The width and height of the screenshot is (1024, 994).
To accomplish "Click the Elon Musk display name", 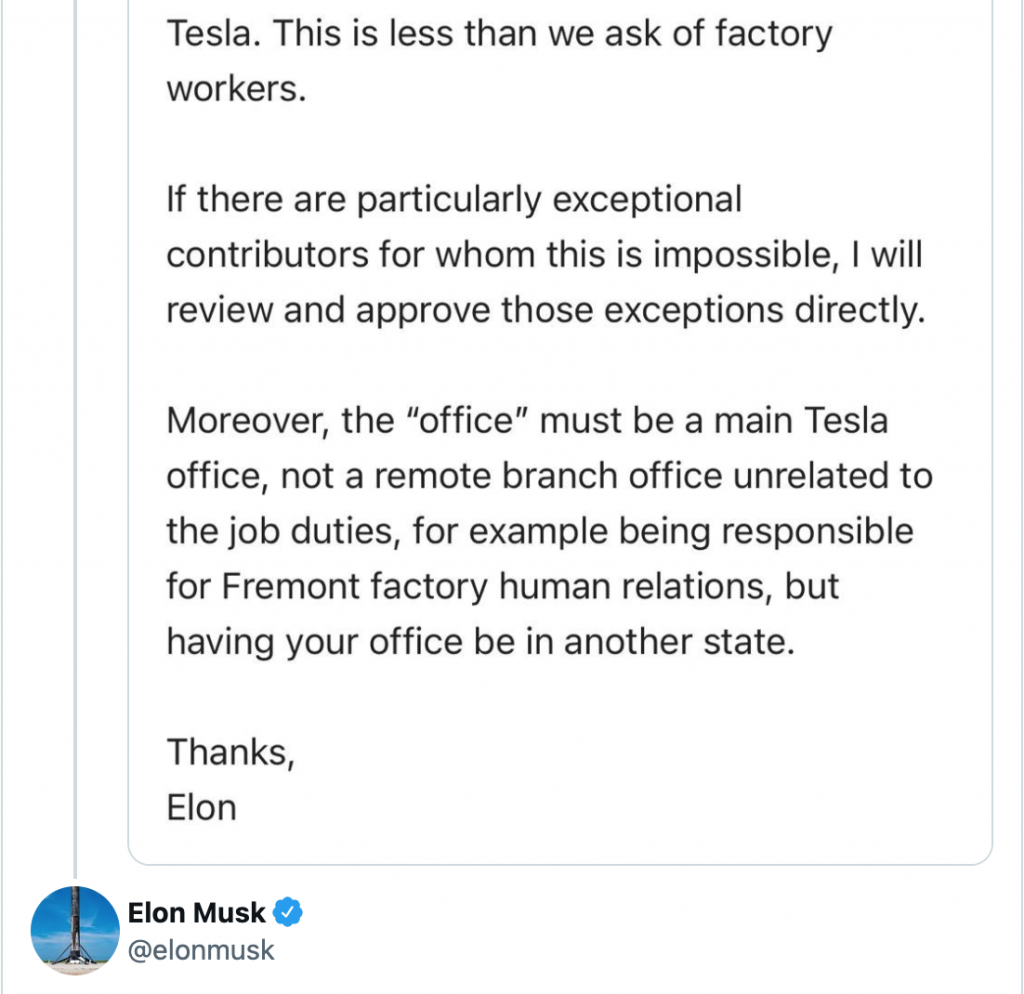I will click(x=197, y=912).
